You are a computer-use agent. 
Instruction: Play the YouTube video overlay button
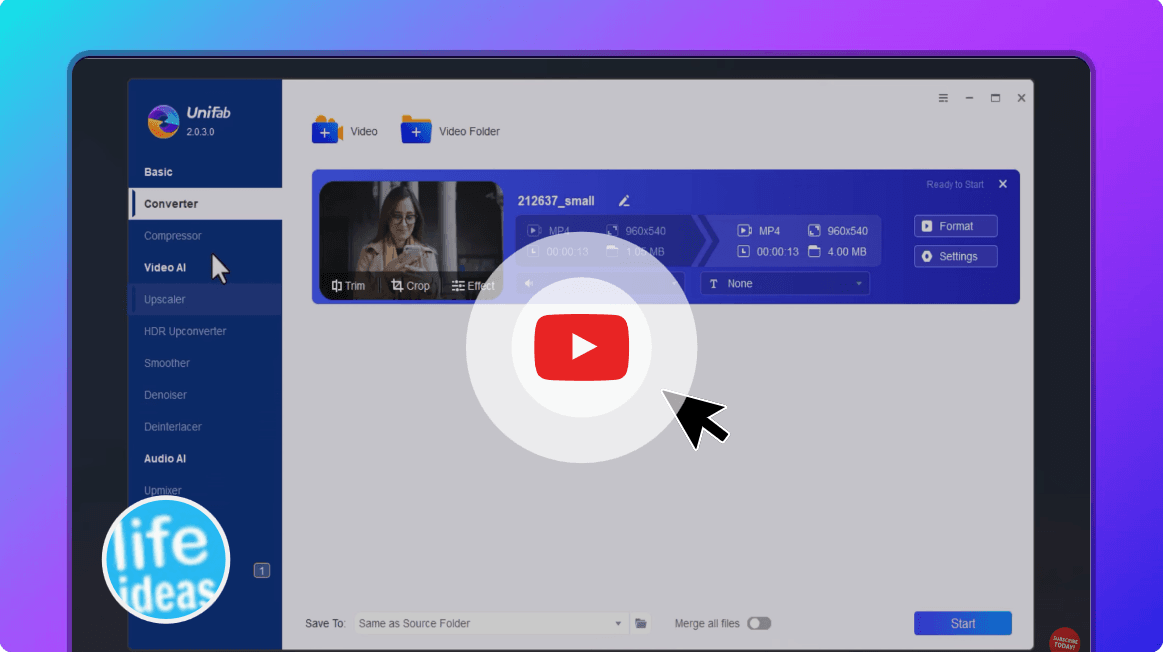point(582,347)
